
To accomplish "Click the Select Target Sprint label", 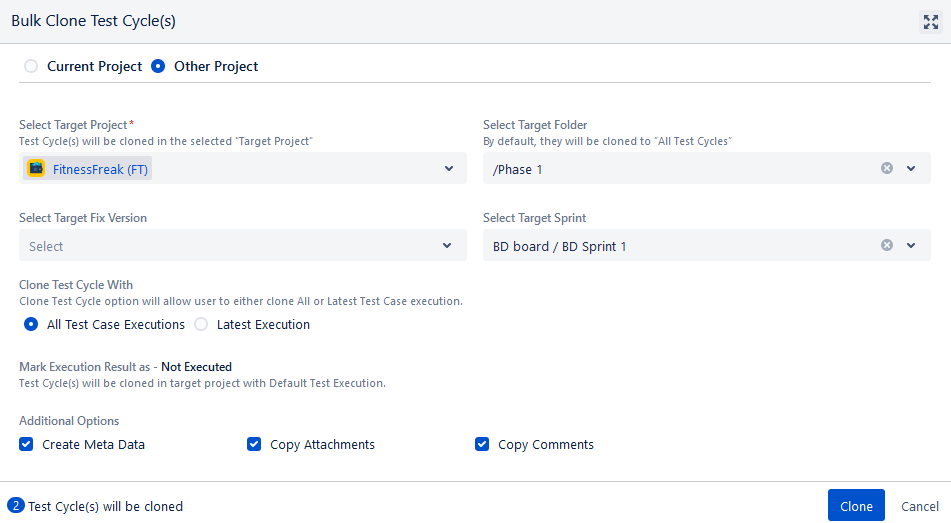I will point(534,218).
